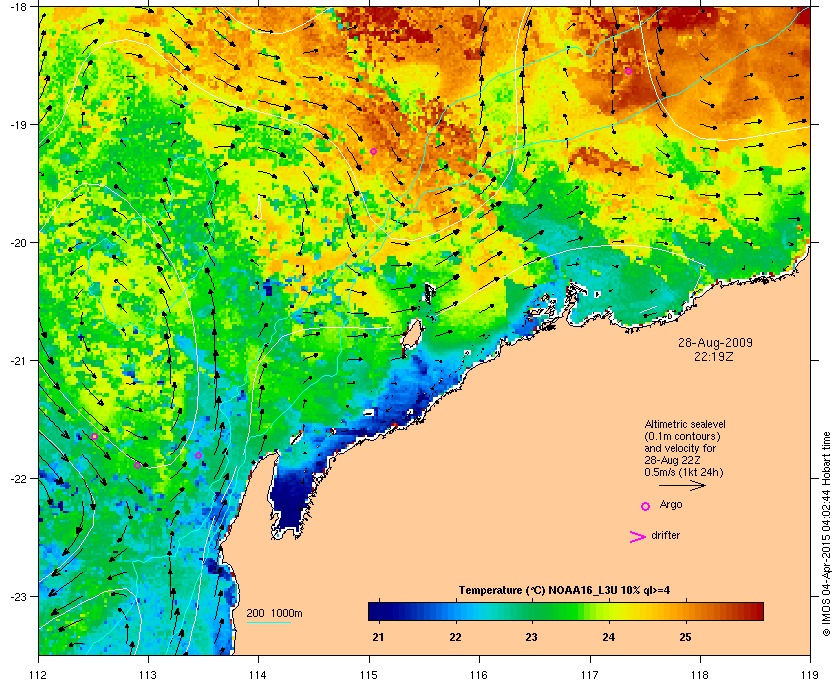The image size is (840, 680).
Task: Click the longitude axis label 115
Action: (369, 675)
